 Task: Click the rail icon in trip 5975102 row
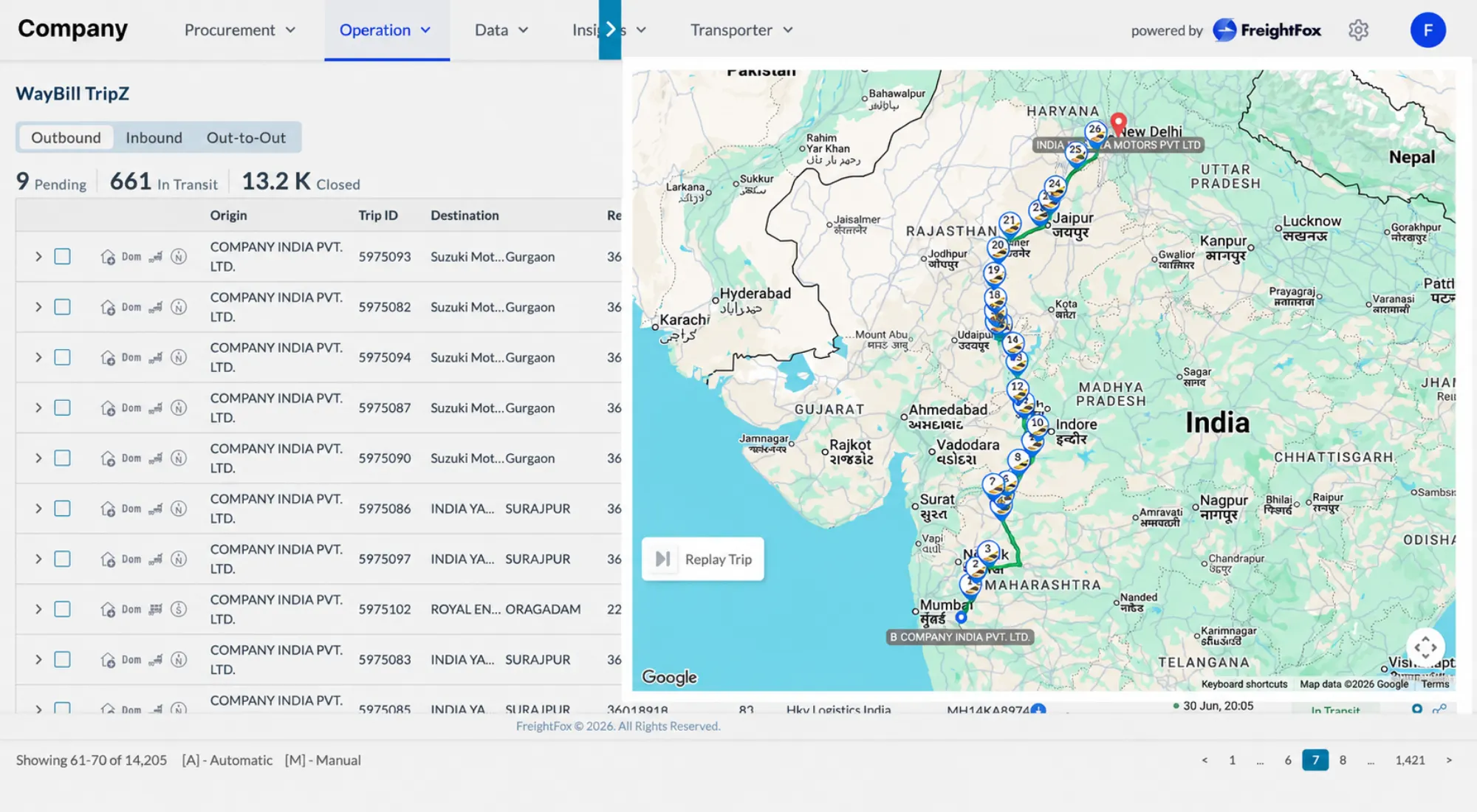coord(155,610)
